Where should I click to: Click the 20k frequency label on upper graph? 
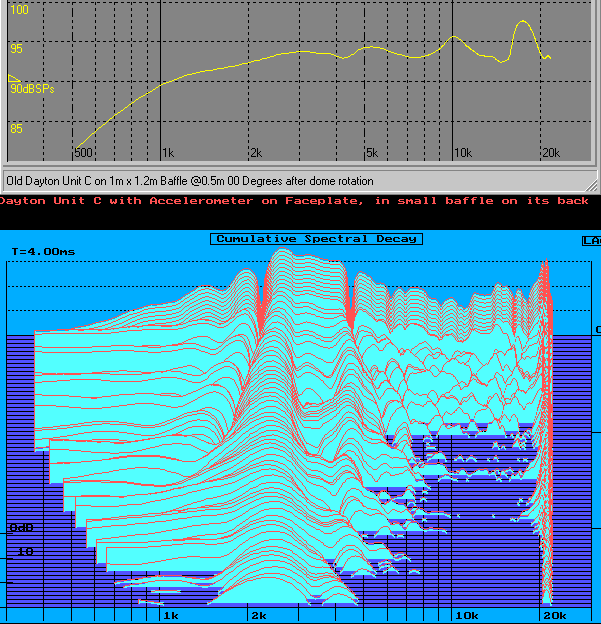[550, 152]
